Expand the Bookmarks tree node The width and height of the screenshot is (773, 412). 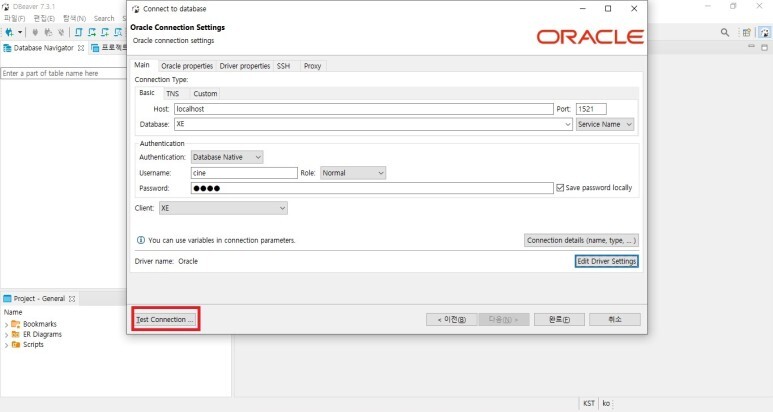[6, 324]
